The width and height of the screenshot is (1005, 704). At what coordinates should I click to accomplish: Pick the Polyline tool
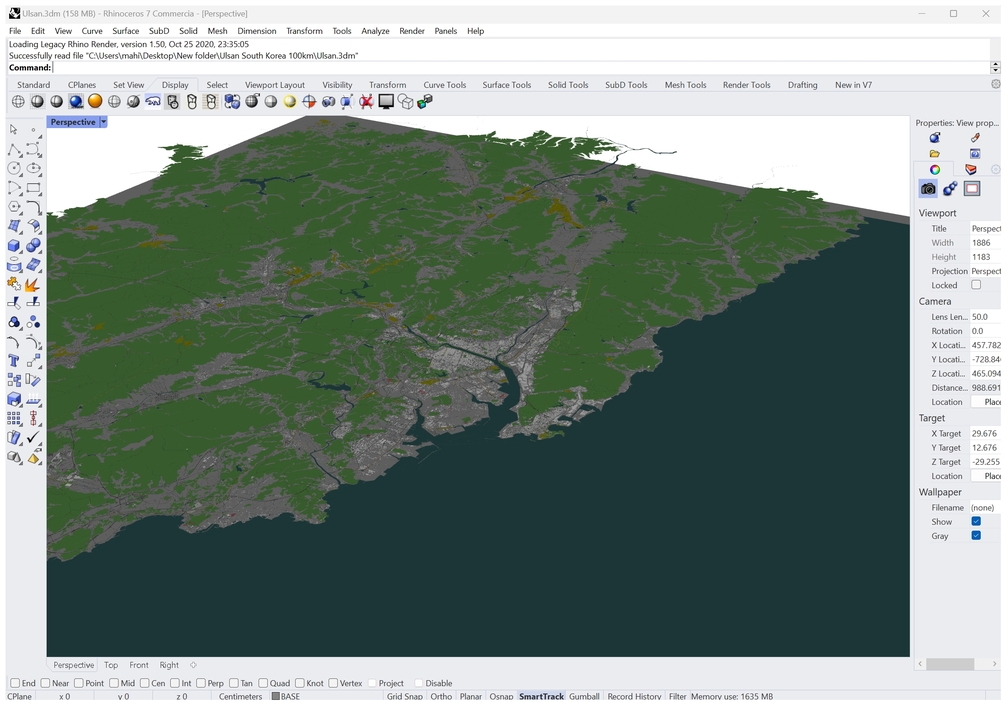14,149
